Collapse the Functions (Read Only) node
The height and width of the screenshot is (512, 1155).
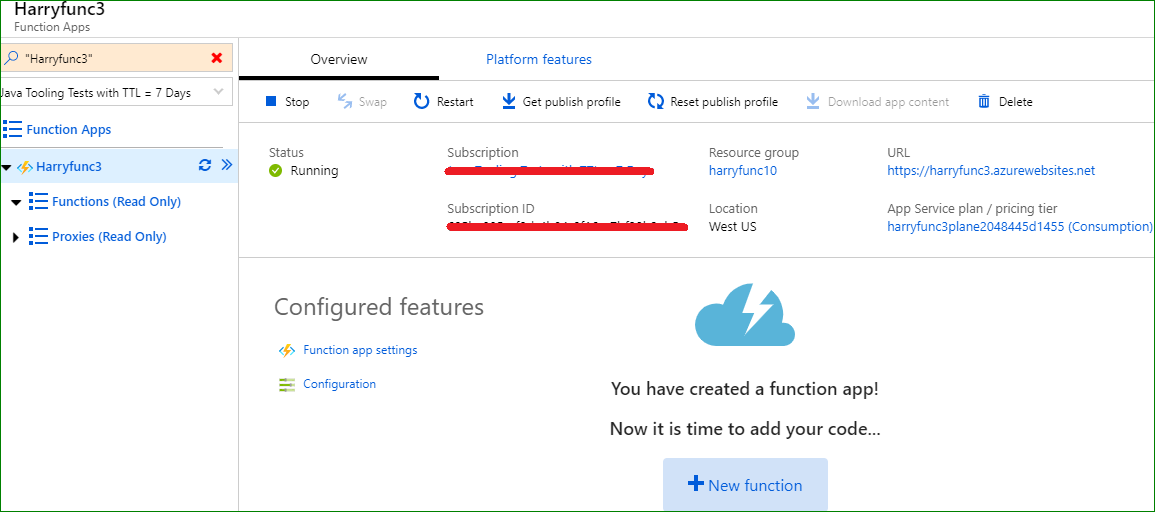click(x=17, y=203)
